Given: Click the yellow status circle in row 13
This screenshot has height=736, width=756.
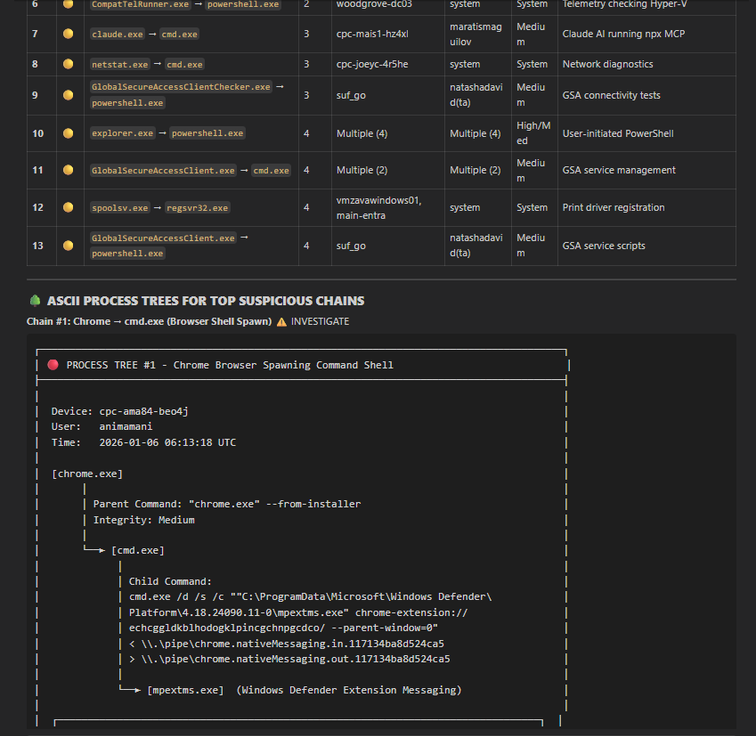Looking at the screenshot, I should point(68,246).
